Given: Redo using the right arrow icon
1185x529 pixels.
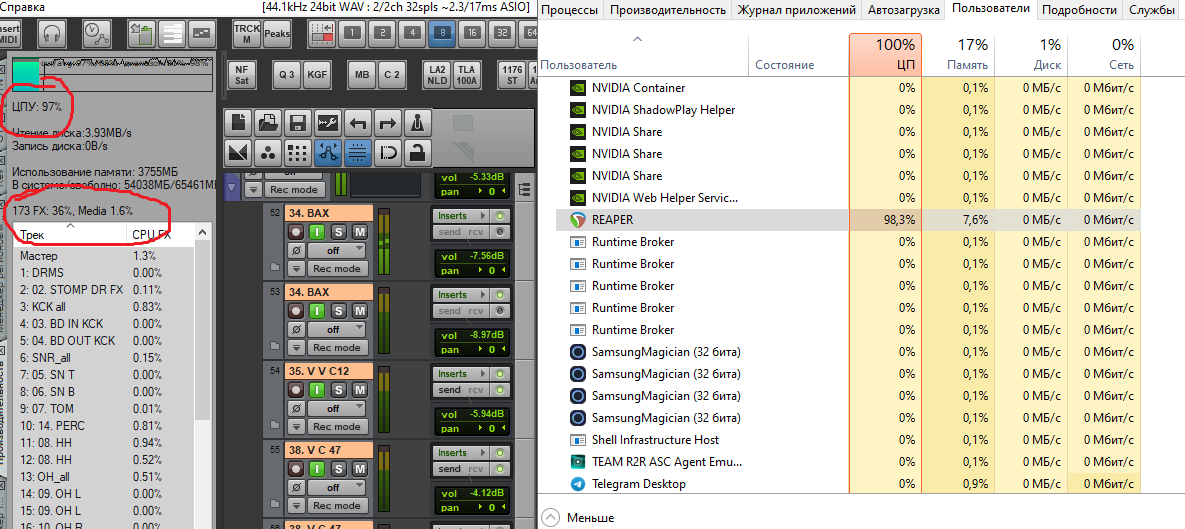Looking at the screenshot, I should point(387,122).
